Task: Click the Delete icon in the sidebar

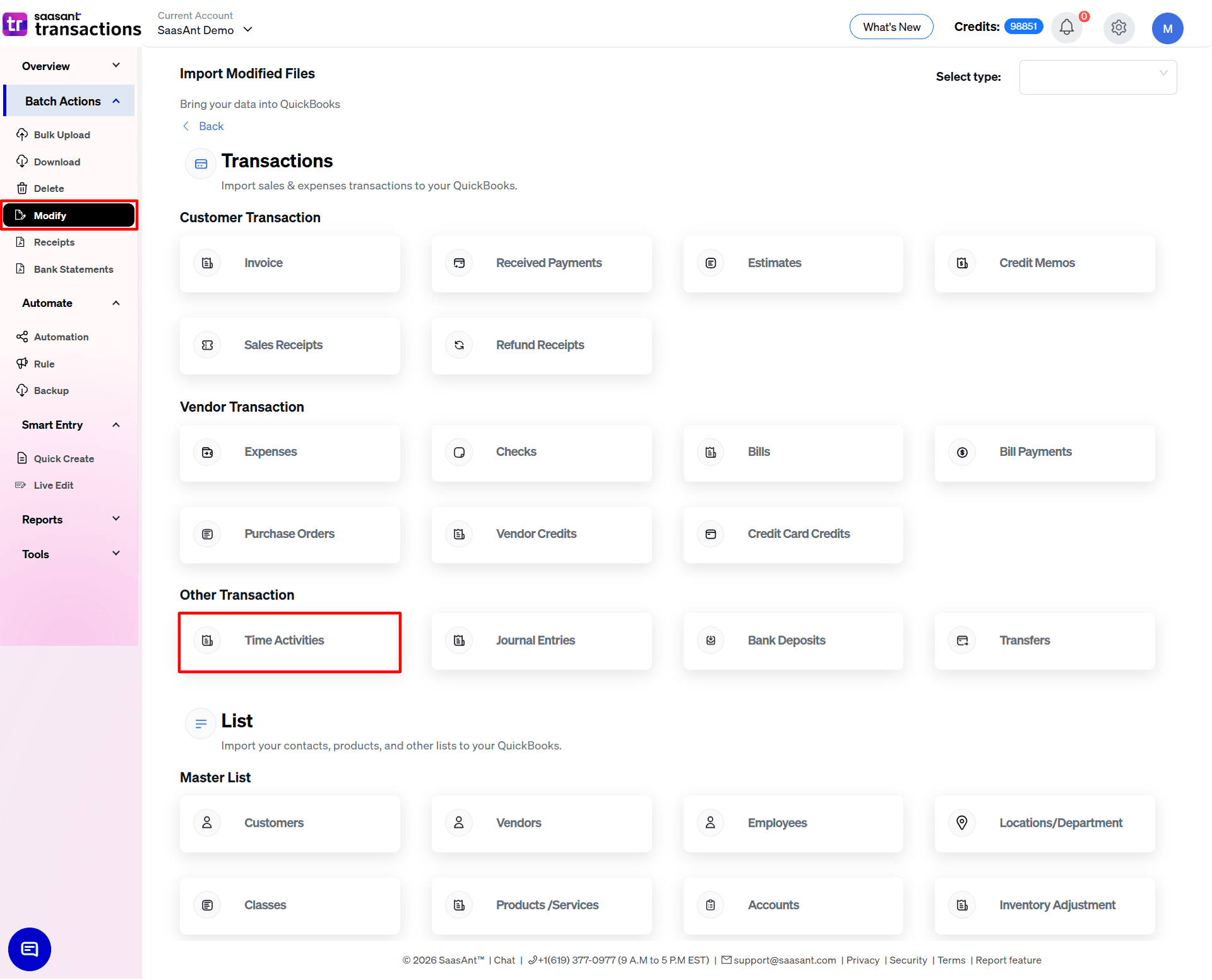Action: [22, 188]
